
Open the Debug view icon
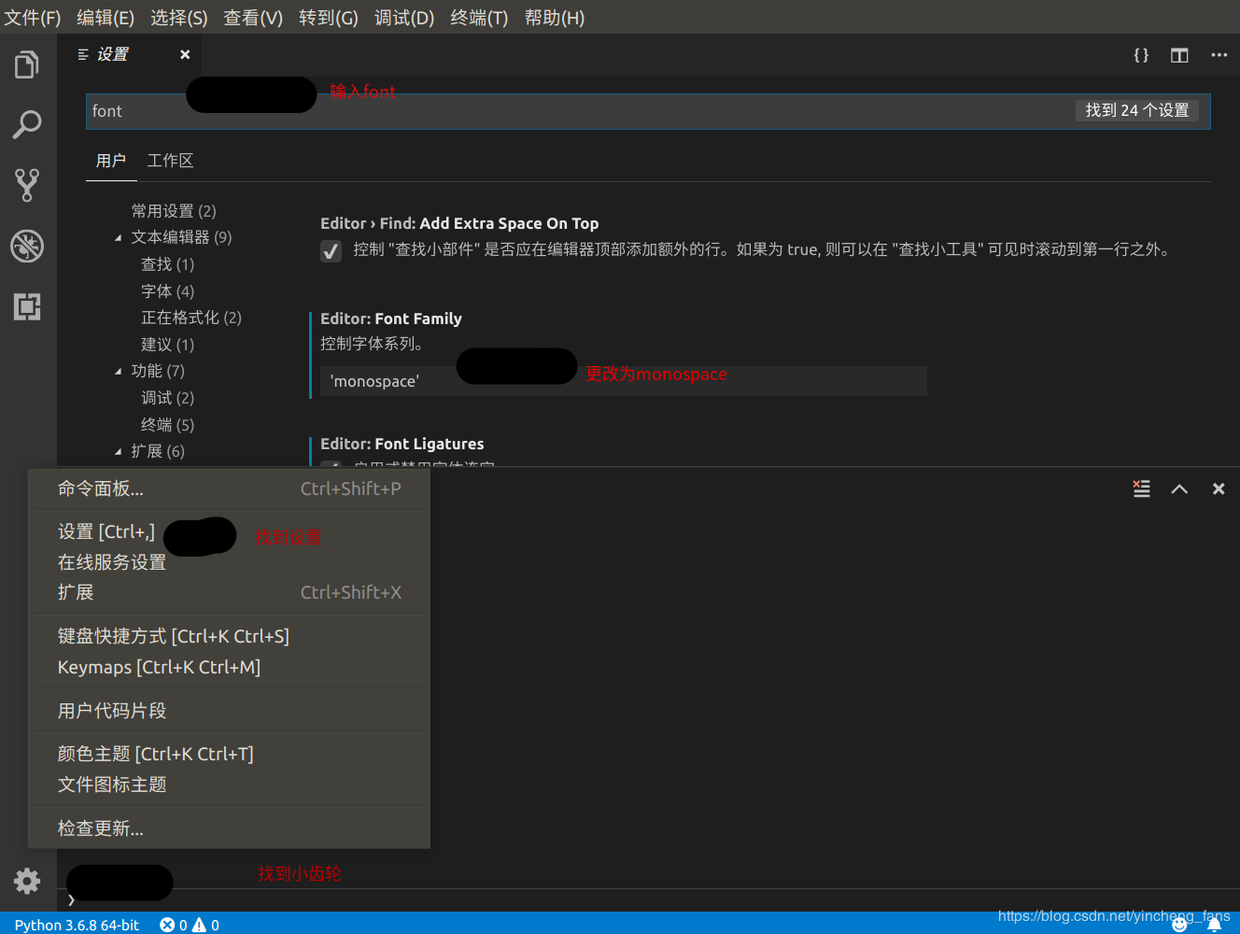click(27, 246)
